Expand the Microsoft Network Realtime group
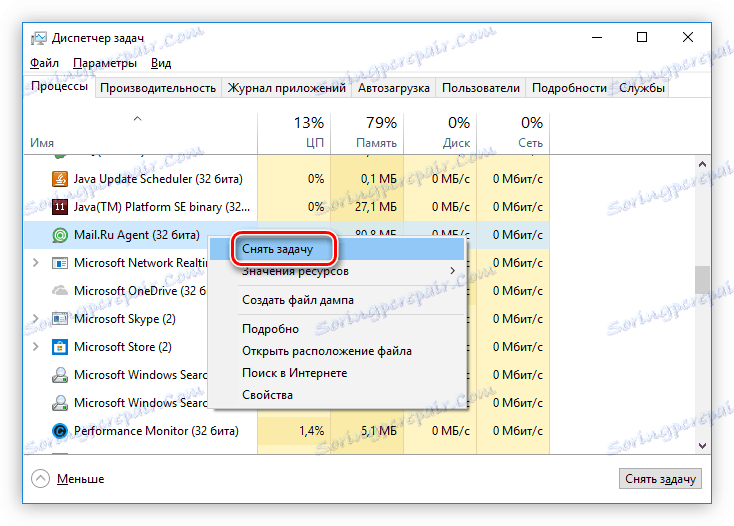 point(36,263)
